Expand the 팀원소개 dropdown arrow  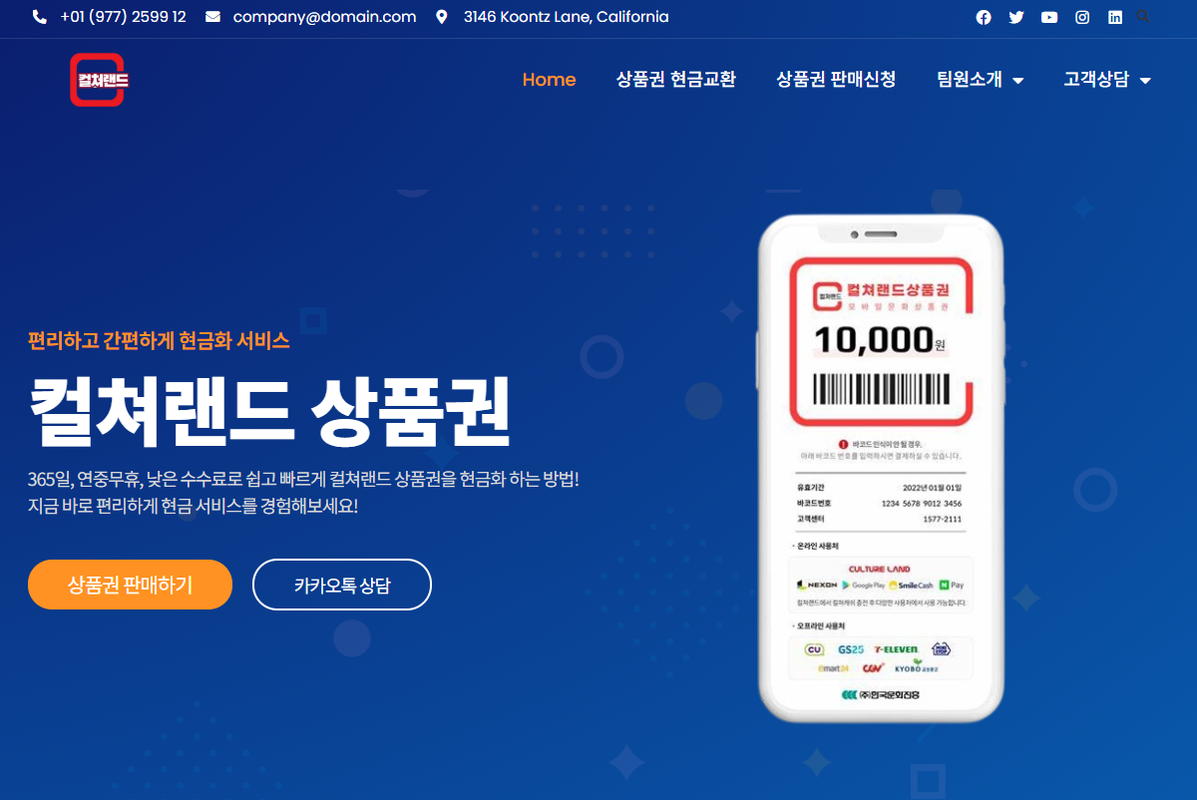(x=1018, y=80)
